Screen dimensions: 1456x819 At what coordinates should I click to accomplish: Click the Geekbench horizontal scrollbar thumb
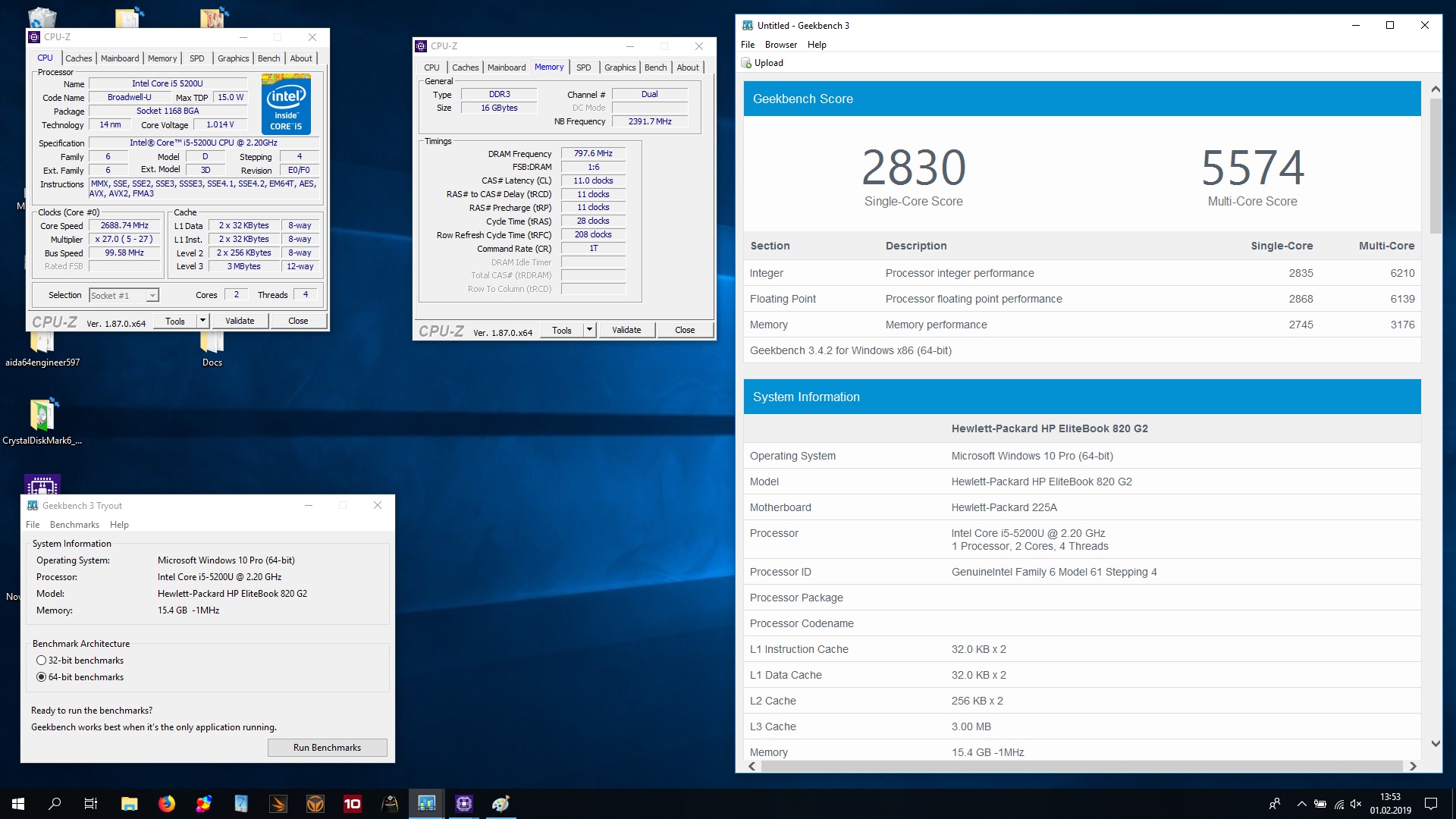click(x=1081, y=766)
